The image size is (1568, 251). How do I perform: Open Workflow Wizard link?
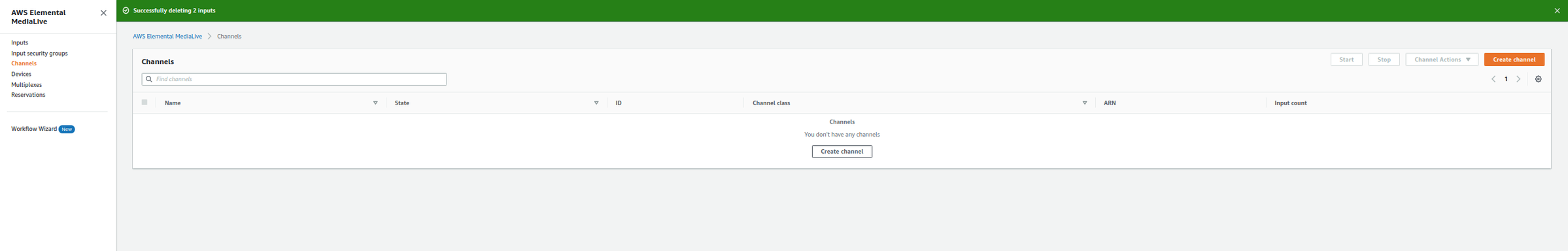pyautogui.click(x=34, y=129)
